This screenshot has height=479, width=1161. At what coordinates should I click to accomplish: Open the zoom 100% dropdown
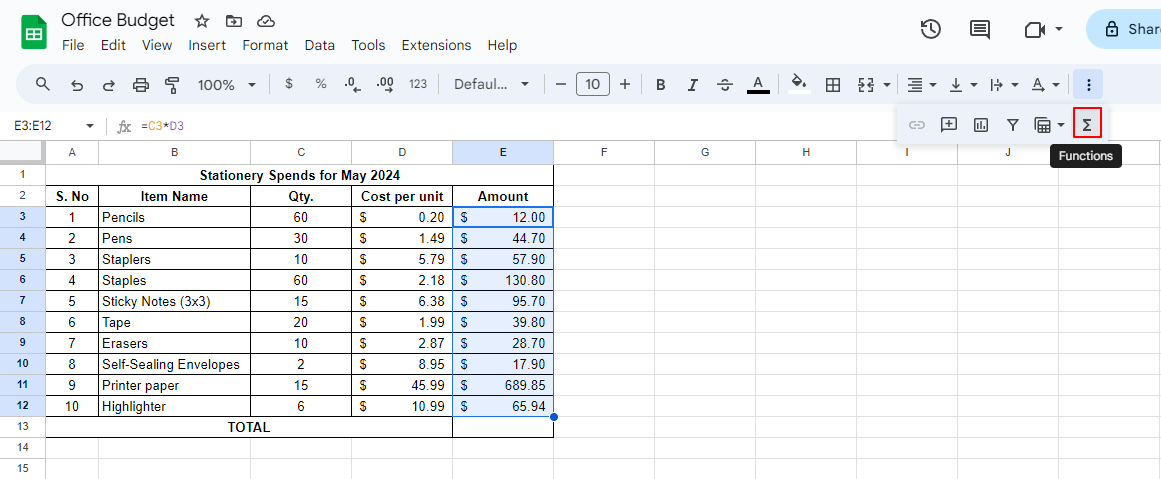click(x=227, y=84)
